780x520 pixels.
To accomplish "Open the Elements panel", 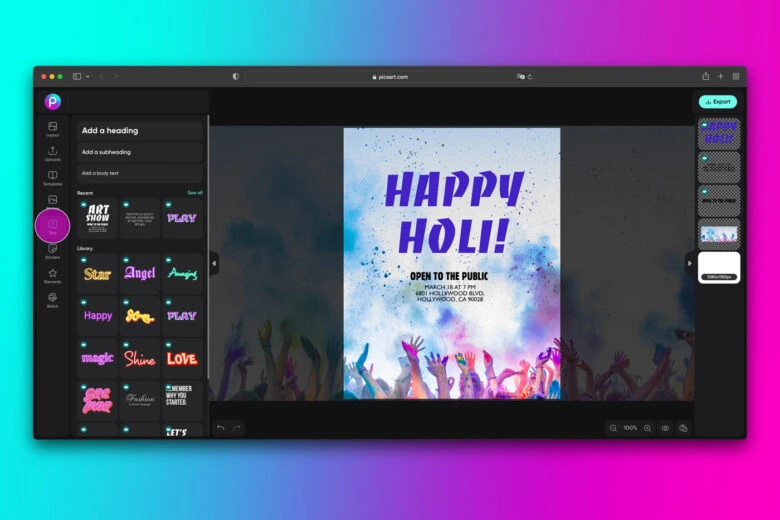I will pyautogui.click(x=52, y=275).
